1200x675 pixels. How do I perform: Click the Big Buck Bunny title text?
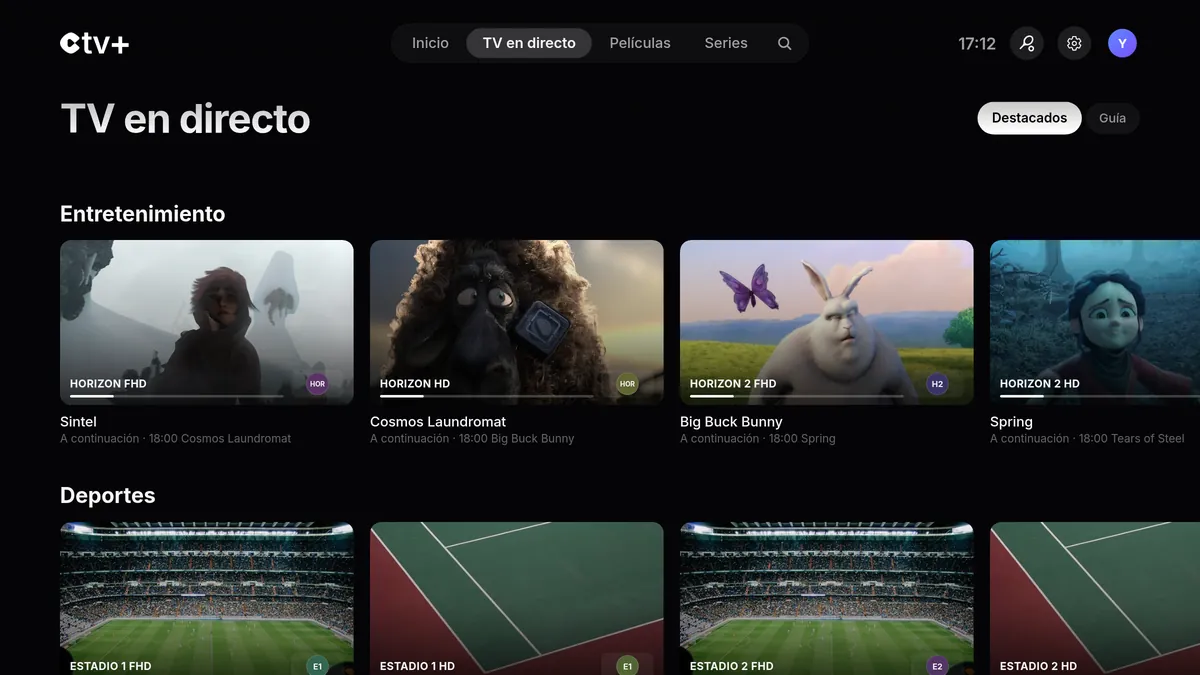(731, 422)
